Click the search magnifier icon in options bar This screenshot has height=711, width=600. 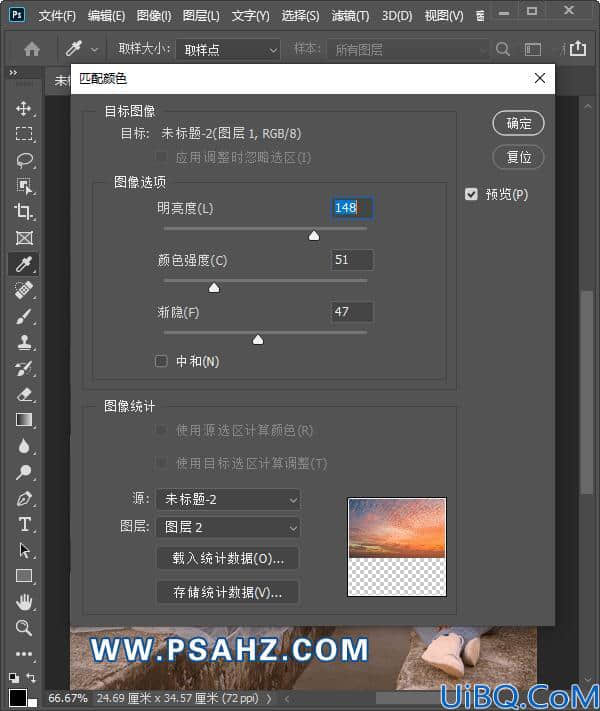coord(502,49)
